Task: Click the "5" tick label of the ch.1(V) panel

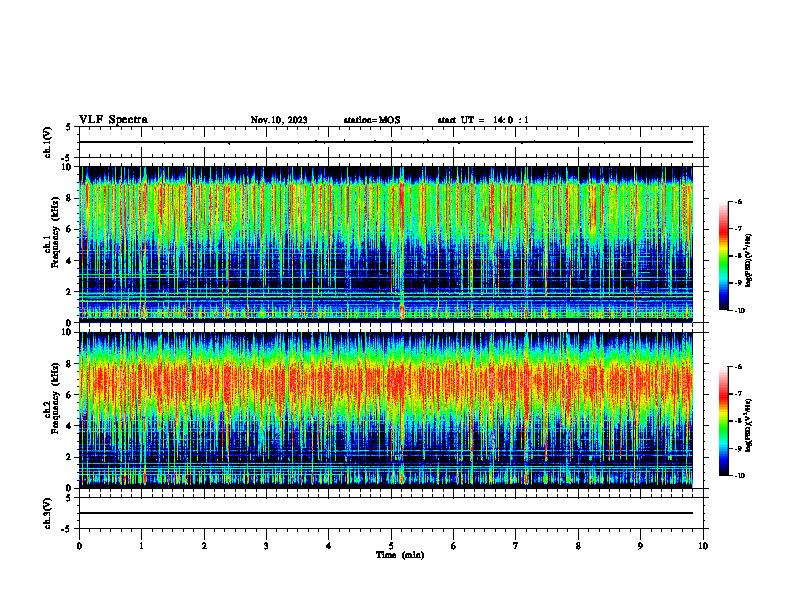Action: click(69, 127)
